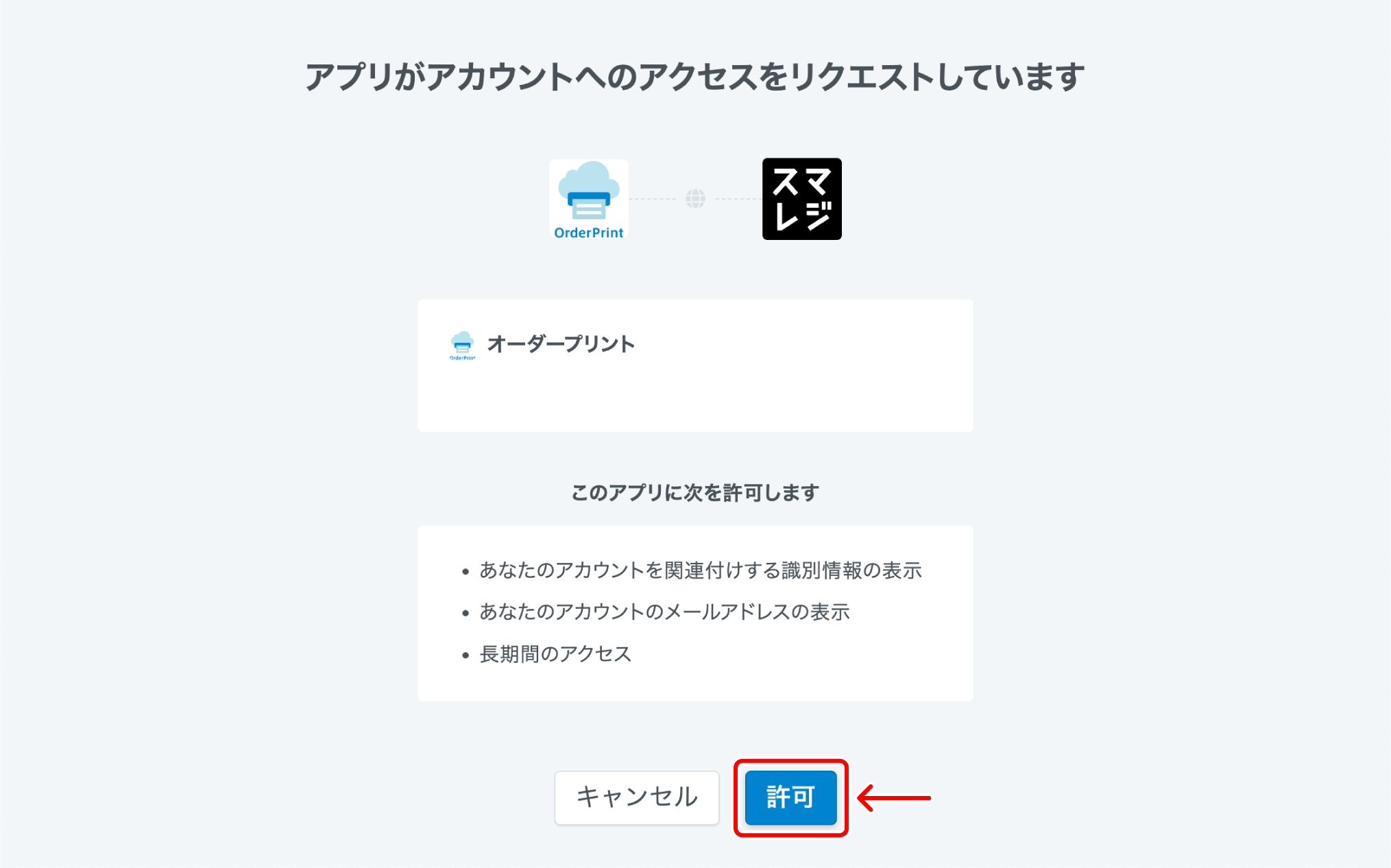This screenshot has height=868, width=1391.
Task: Click the blue 許可 allow button
Action: pos(790,797)
